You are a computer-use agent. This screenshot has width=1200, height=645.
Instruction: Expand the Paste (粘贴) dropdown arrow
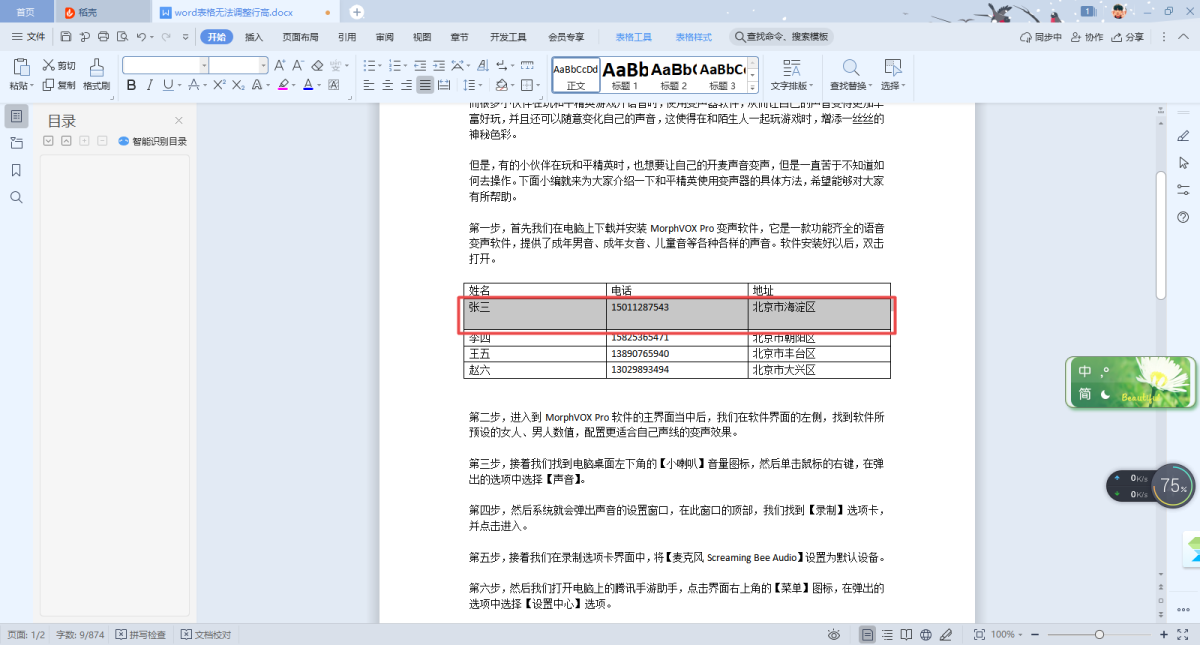[x=32, y=86]
